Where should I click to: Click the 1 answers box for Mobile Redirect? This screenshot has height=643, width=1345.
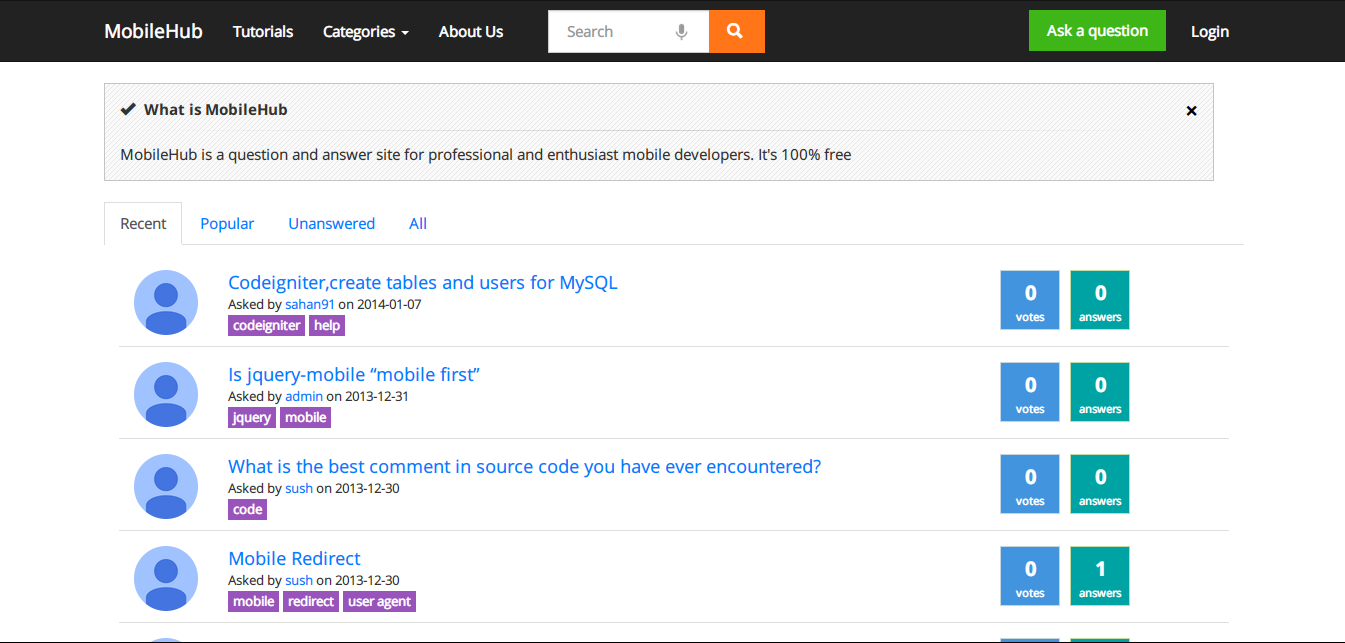(x=1100, y=576)
